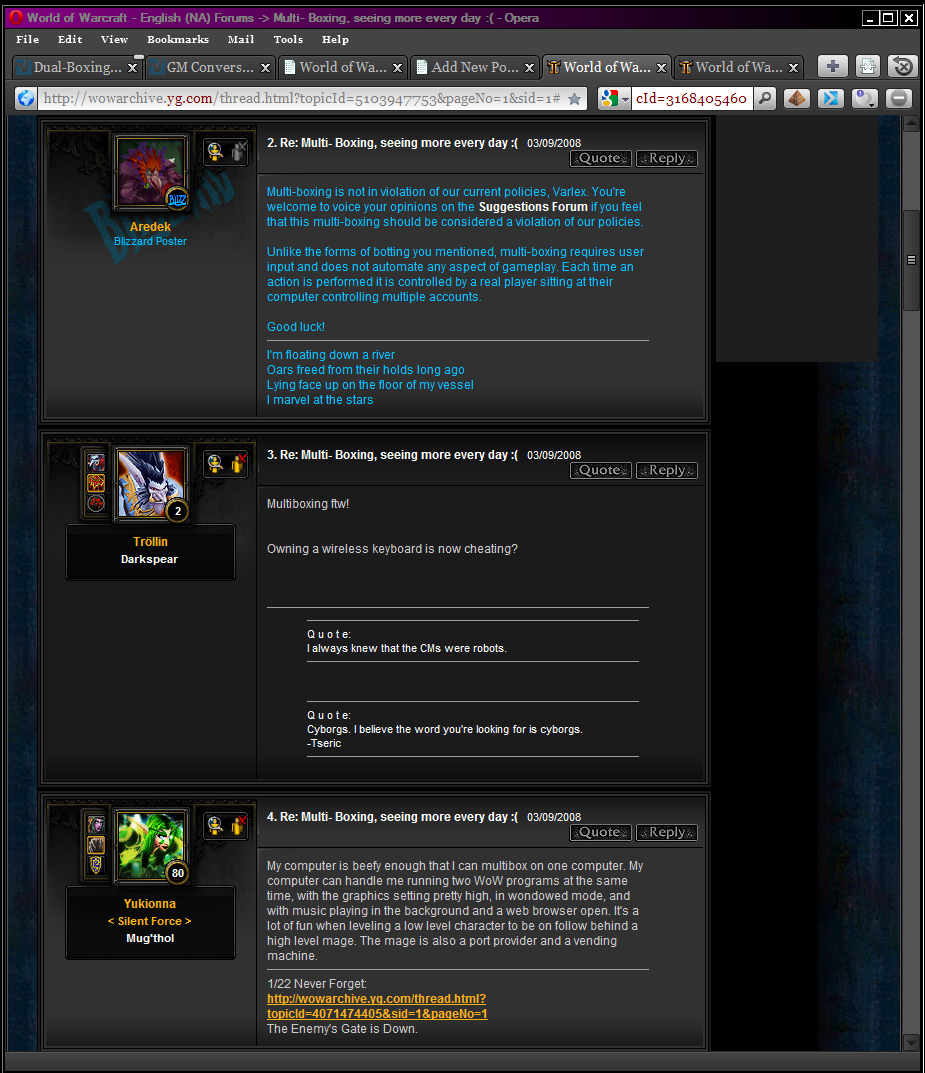The width and height of the screenshot is (925, 1073).
Task: Reply to post 4 by Yukionna
Action: (x=666, y=832)
